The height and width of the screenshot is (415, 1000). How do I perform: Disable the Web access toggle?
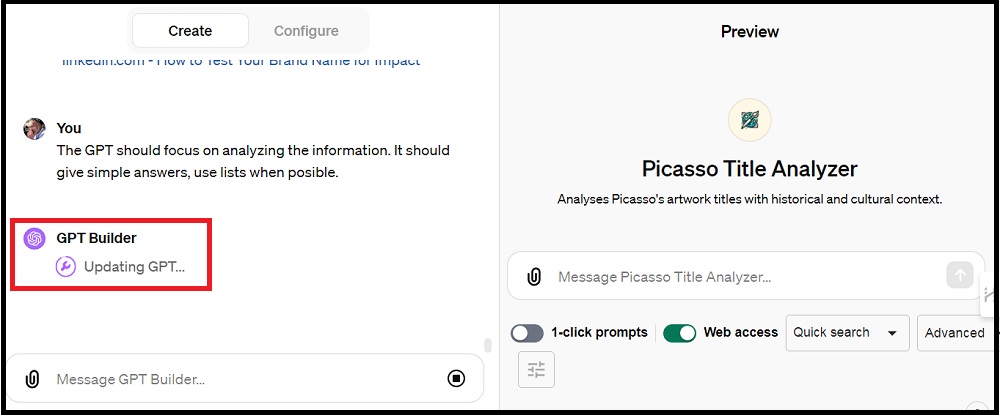(679, 333)
